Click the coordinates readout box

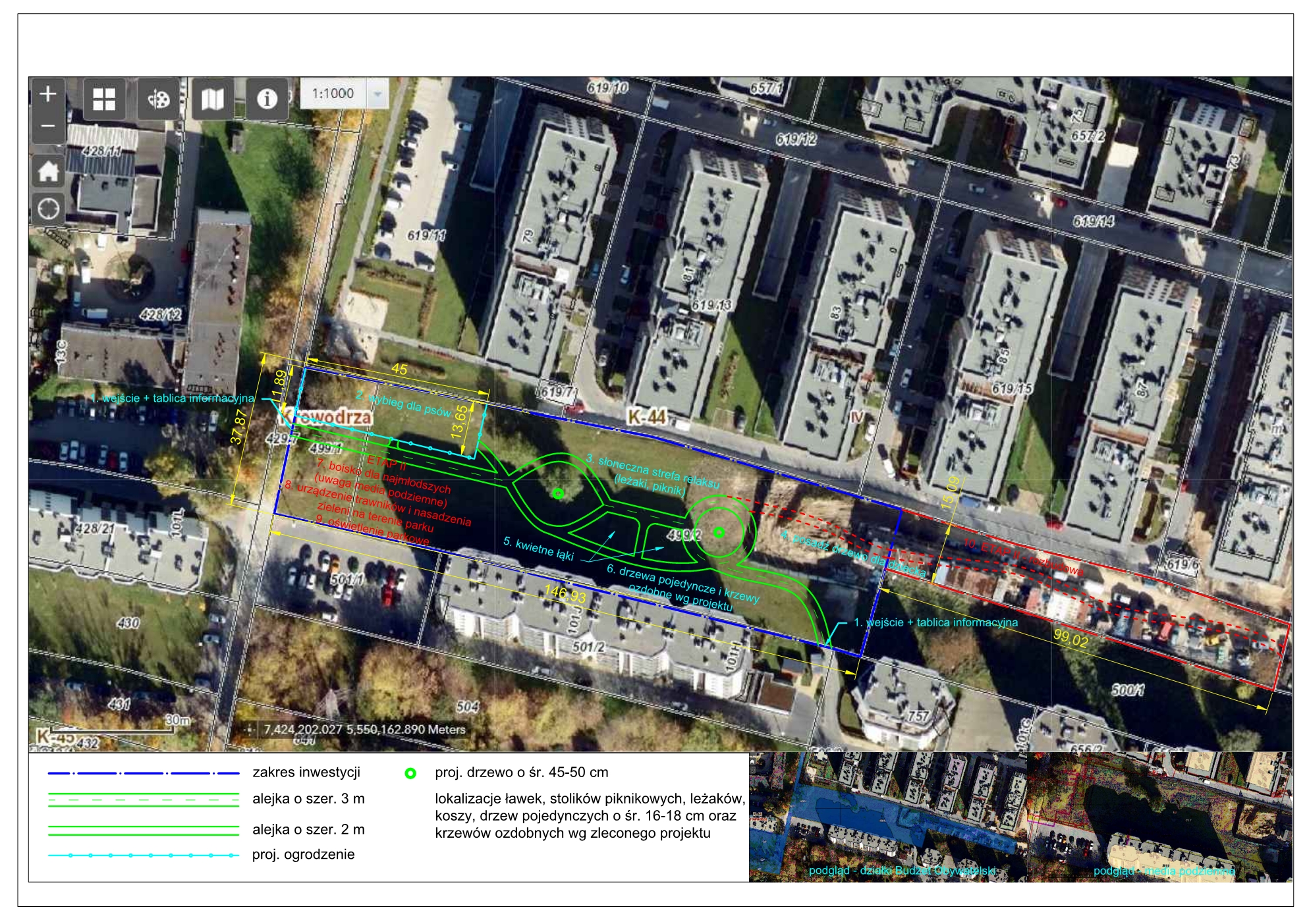[364, 729]
